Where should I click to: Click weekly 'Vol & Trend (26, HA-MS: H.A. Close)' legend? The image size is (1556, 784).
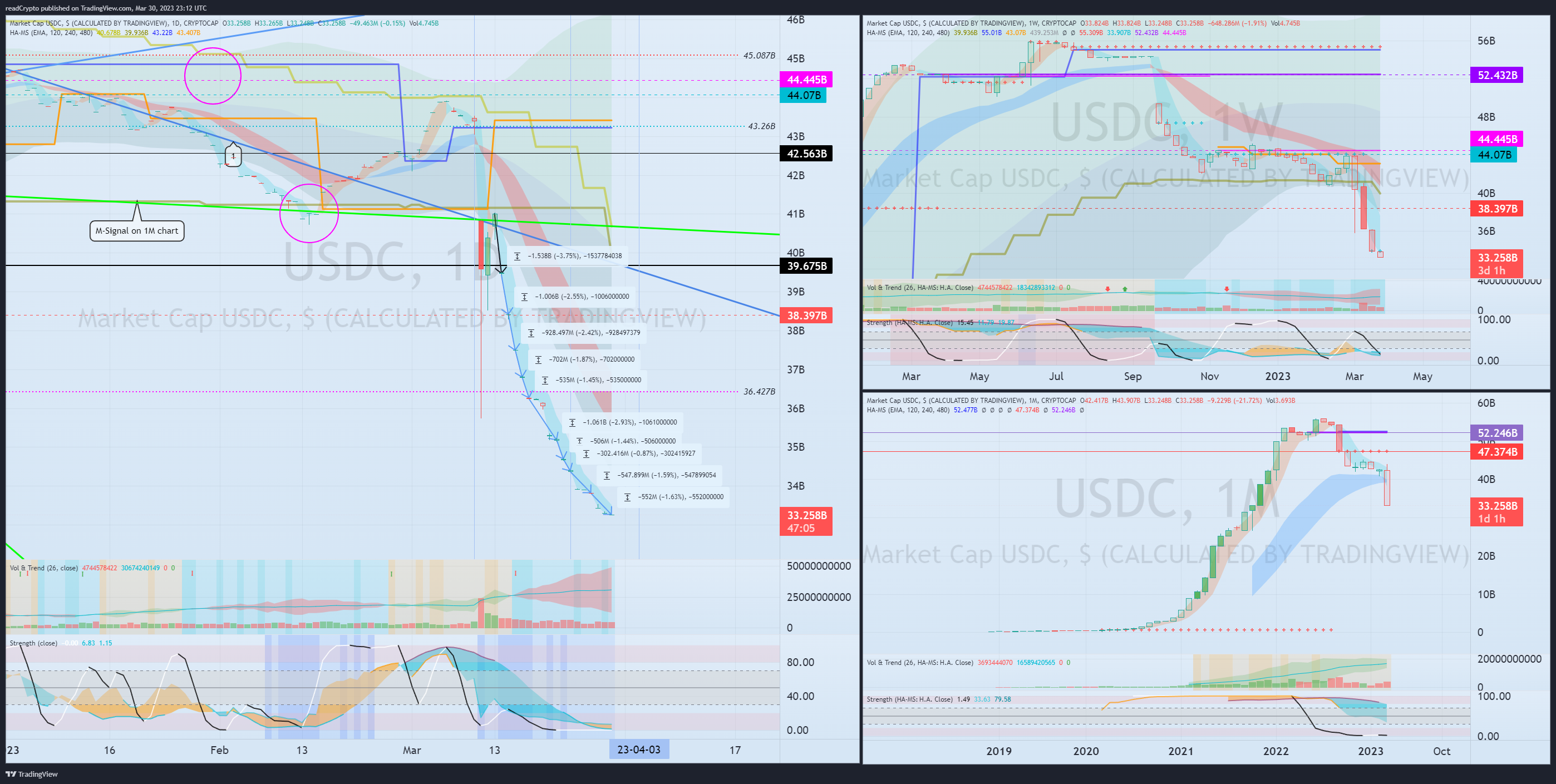(x=920, y=288)
